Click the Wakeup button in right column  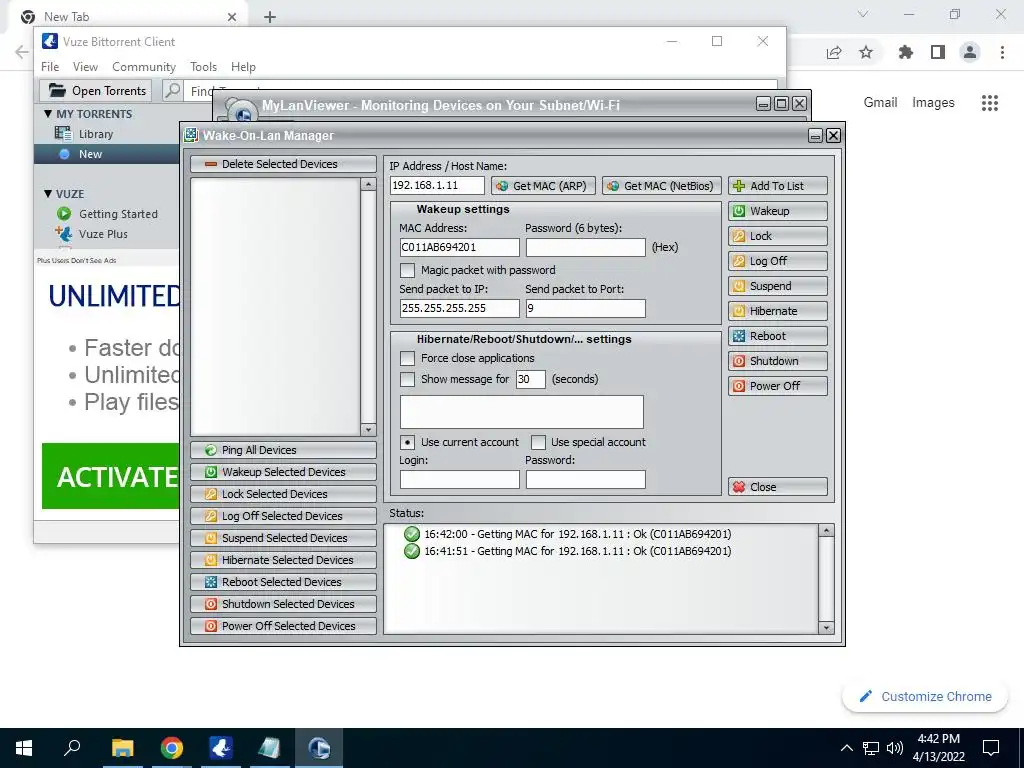pyautogui.click(x=778, y=211)
